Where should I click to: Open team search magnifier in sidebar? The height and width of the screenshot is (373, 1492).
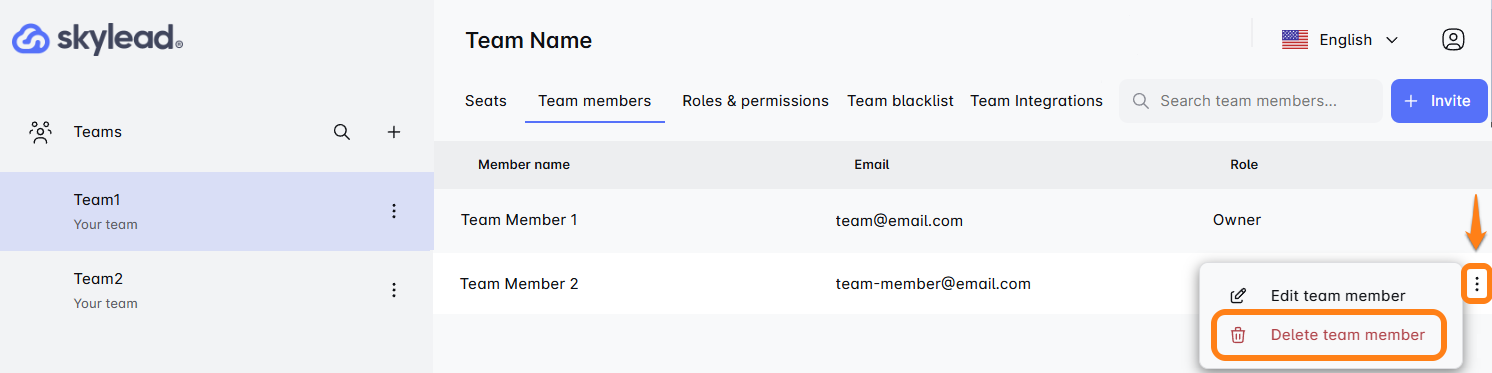tap(342, 132)
